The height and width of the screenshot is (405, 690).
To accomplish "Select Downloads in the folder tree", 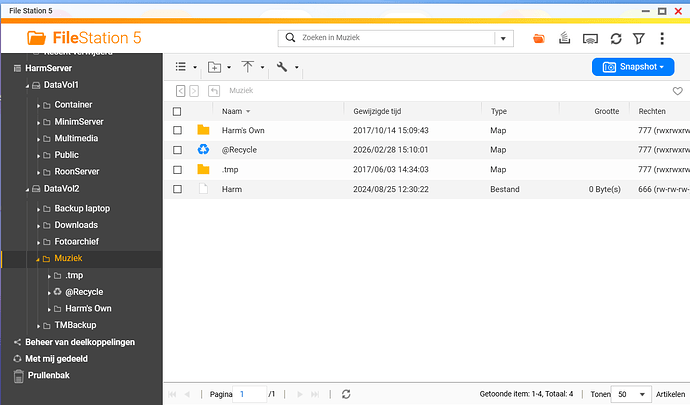I will click(76, 225).
